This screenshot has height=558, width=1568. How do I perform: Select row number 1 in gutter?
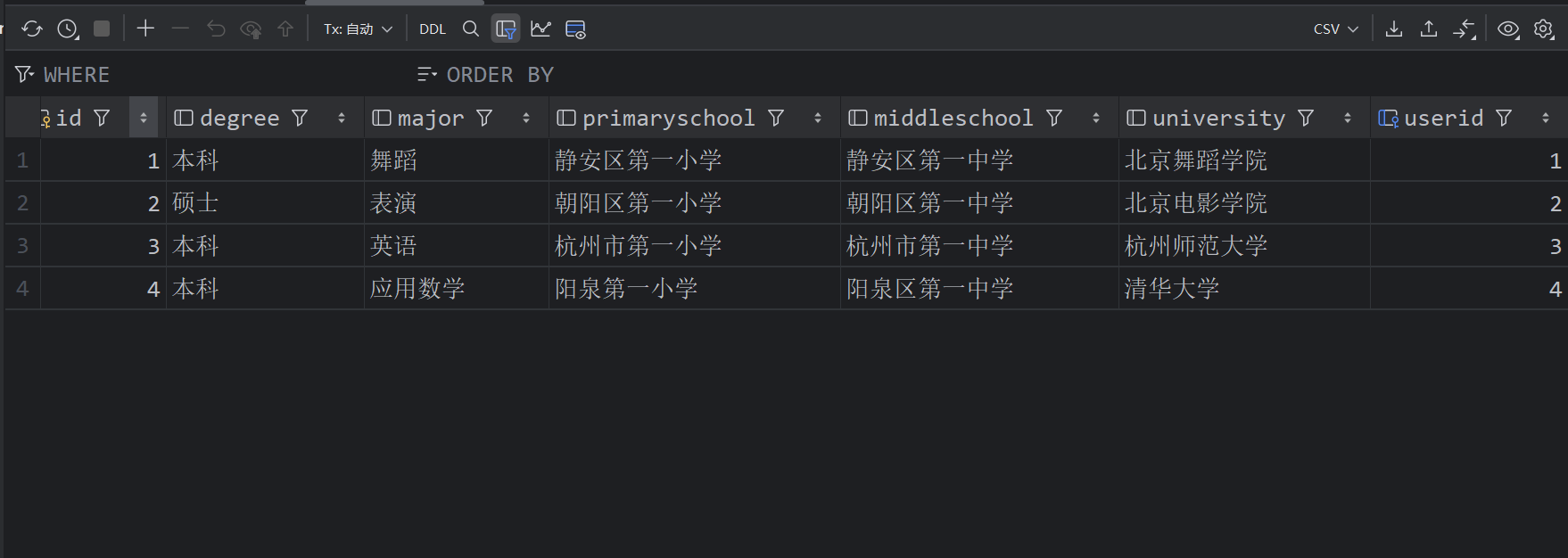click(22, 160)
